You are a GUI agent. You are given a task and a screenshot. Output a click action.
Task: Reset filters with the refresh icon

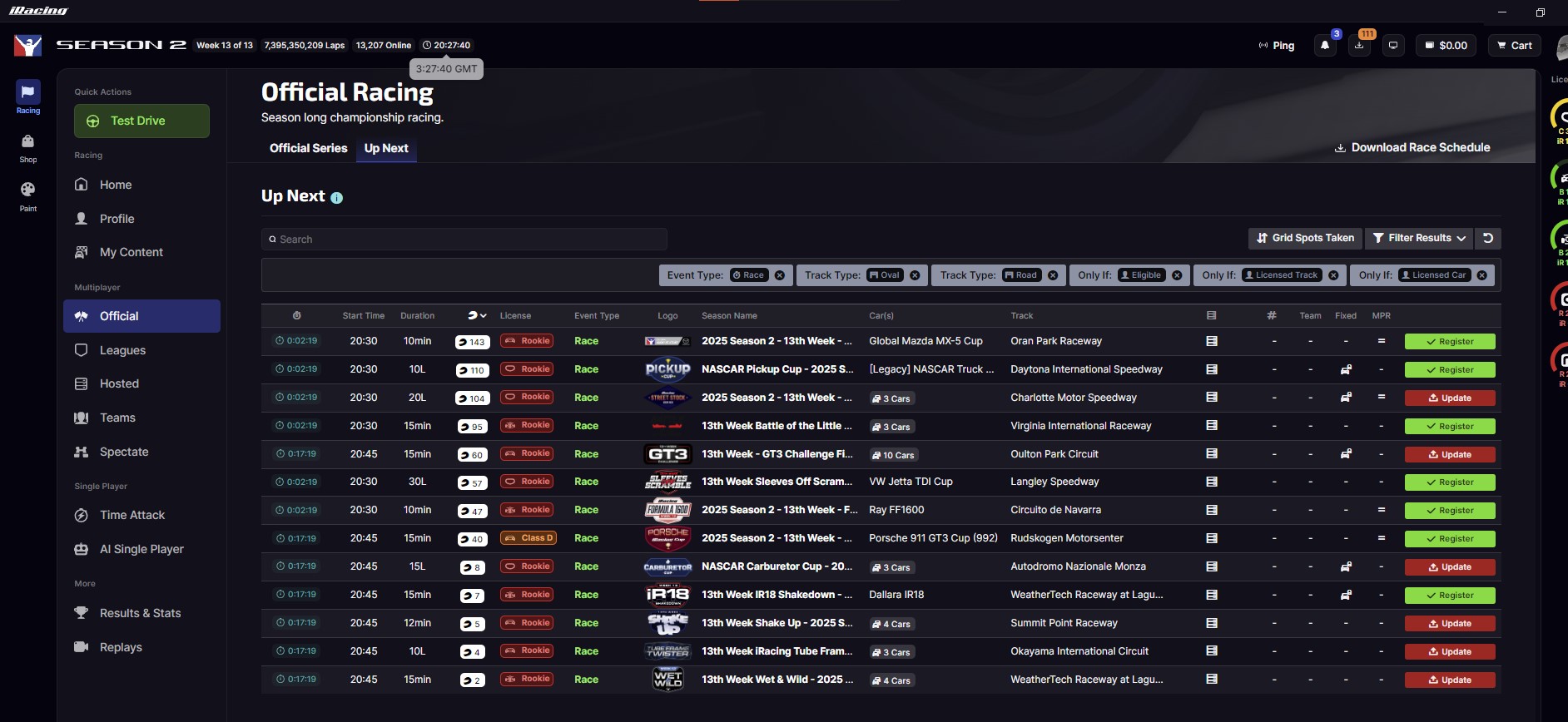(x=1488, y=238)
